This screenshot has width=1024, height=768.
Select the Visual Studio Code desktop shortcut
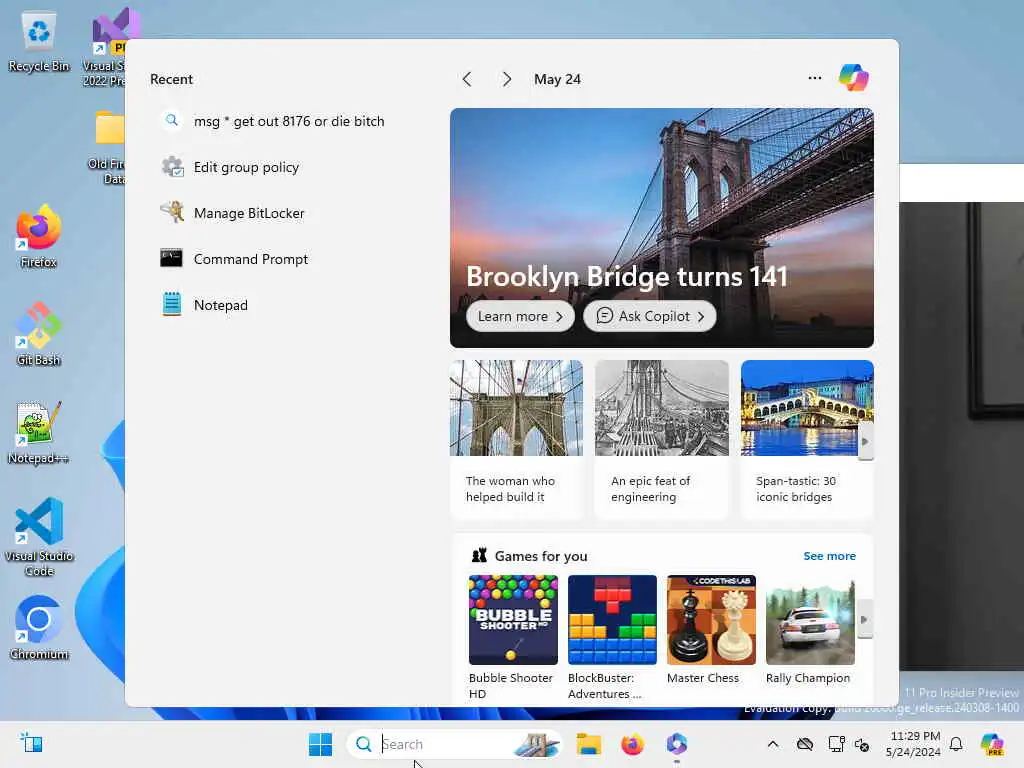tap(39, 537)
